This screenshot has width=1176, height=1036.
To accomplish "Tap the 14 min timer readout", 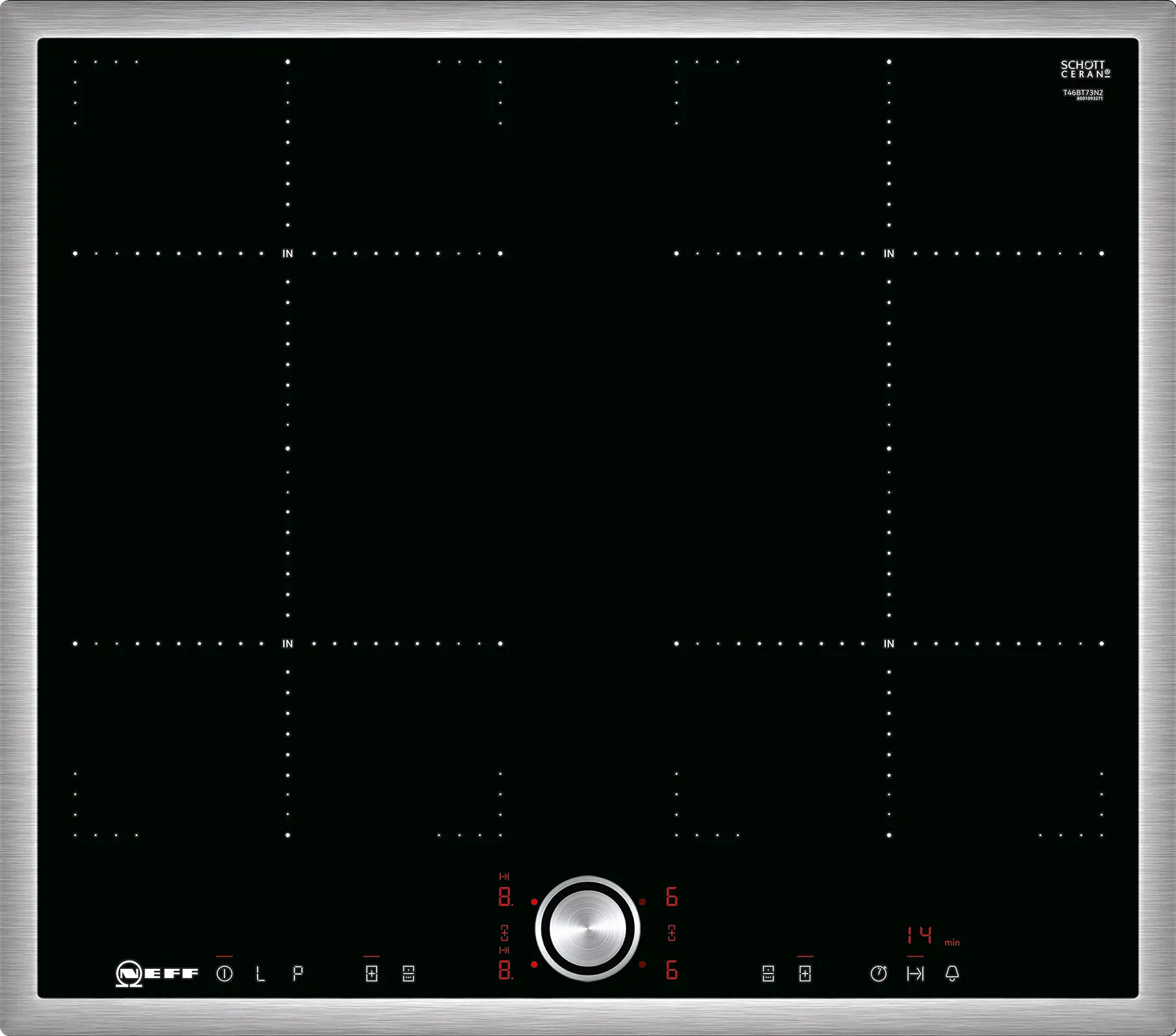I will 920,936.
